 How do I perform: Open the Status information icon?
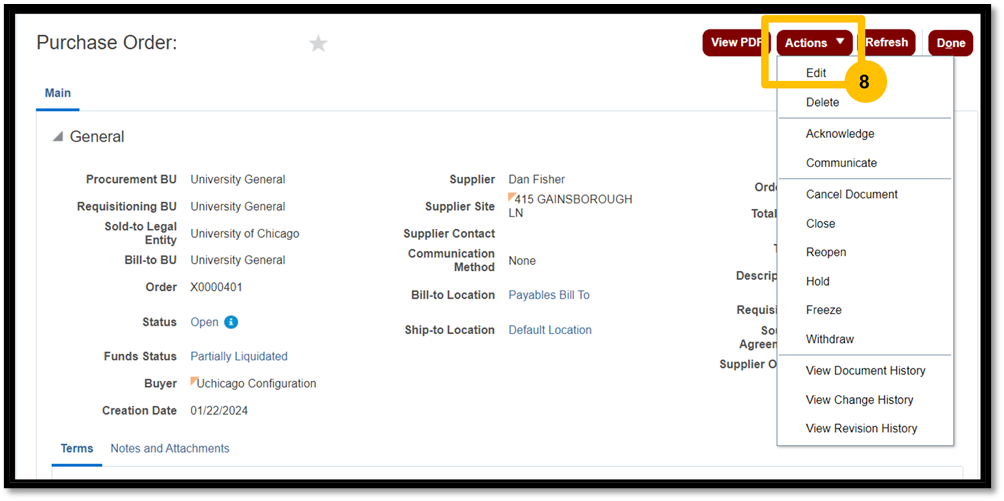point(231,322)
